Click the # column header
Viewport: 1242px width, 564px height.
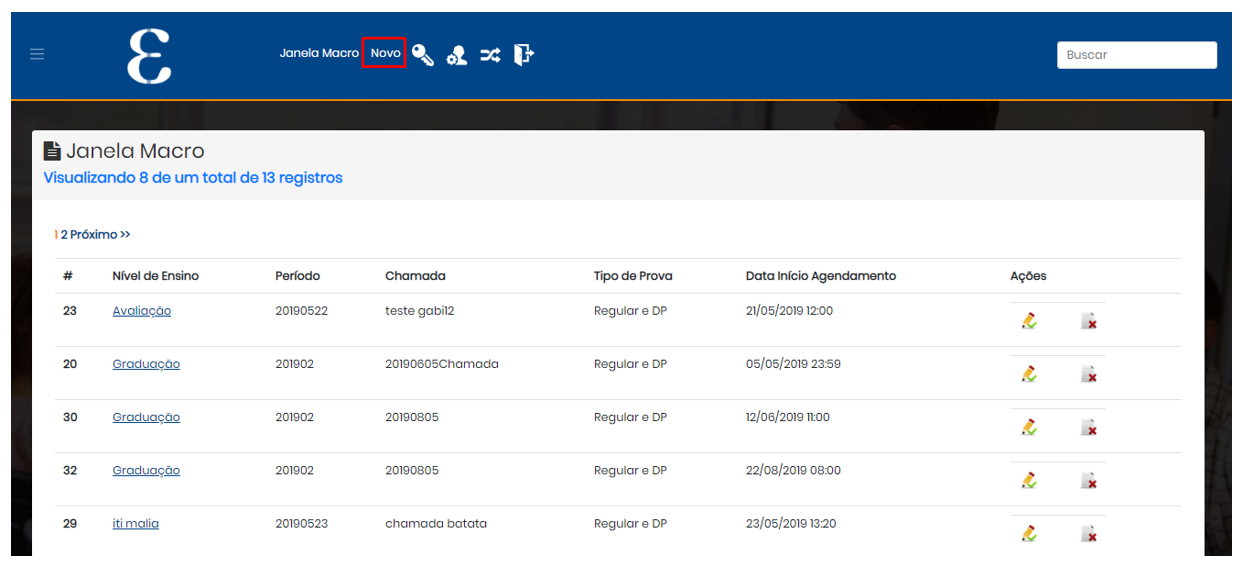68,276
